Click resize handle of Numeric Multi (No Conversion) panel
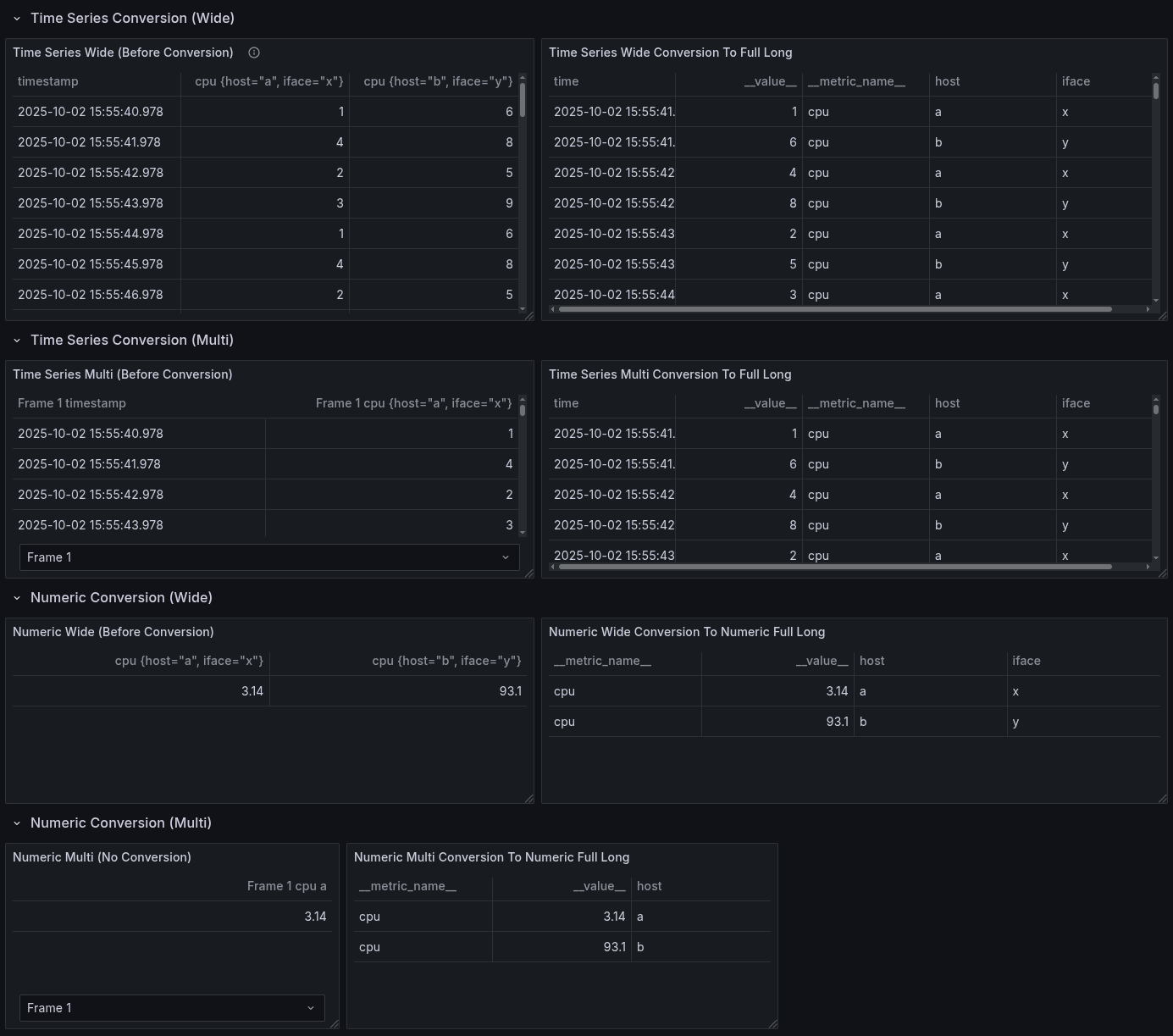Image resolution: width=1173 pixels, height=1036 pixels. point(335,1024)
